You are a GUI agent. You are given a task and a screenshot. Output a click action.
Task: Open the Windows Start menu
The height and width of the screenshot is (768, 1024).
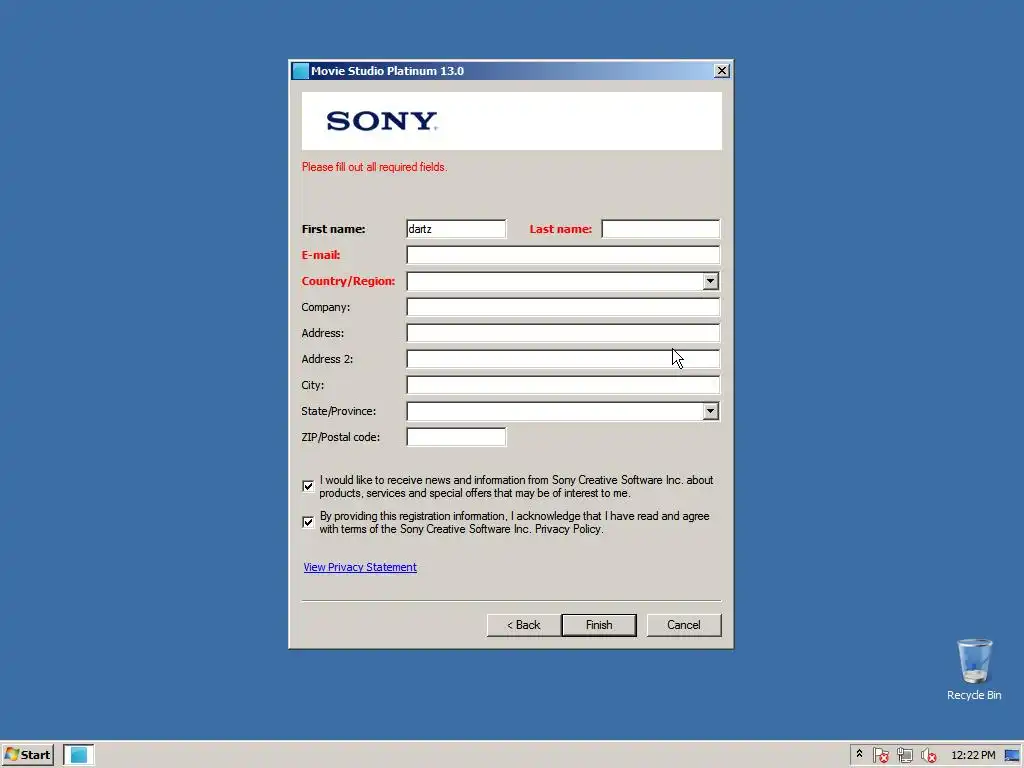pyautogui.click(x=27, y=755)
